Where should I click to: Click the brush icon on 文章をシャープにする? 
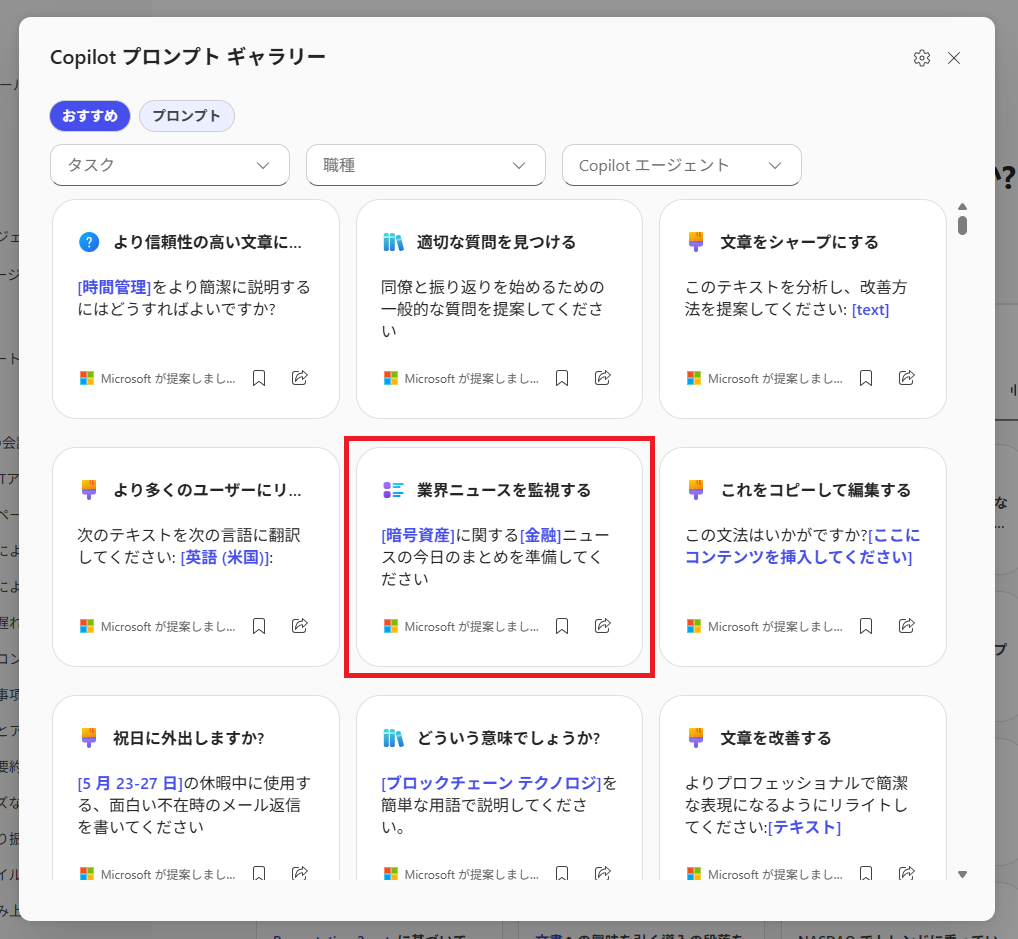pos(696,242)
